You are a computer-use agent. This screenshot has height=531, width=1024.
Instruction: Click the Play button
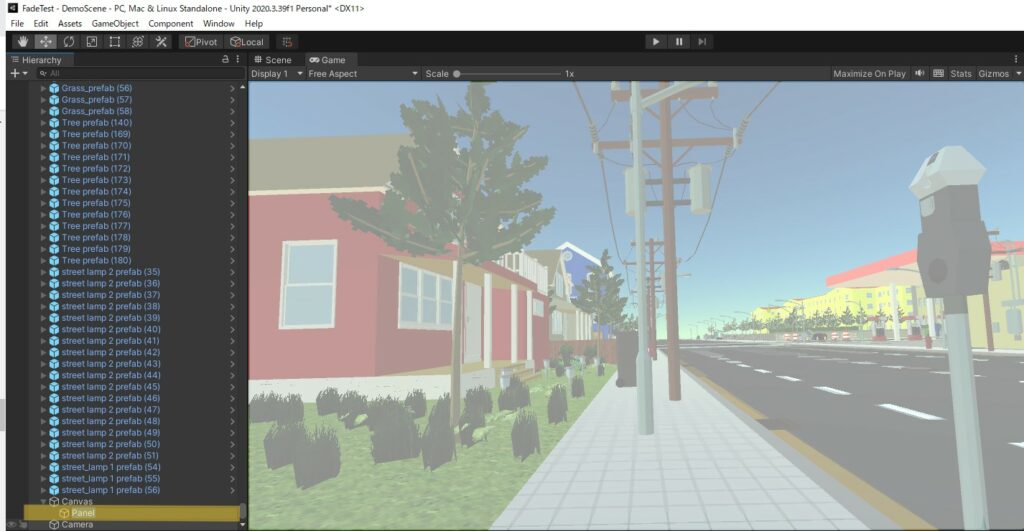[656, 42]
